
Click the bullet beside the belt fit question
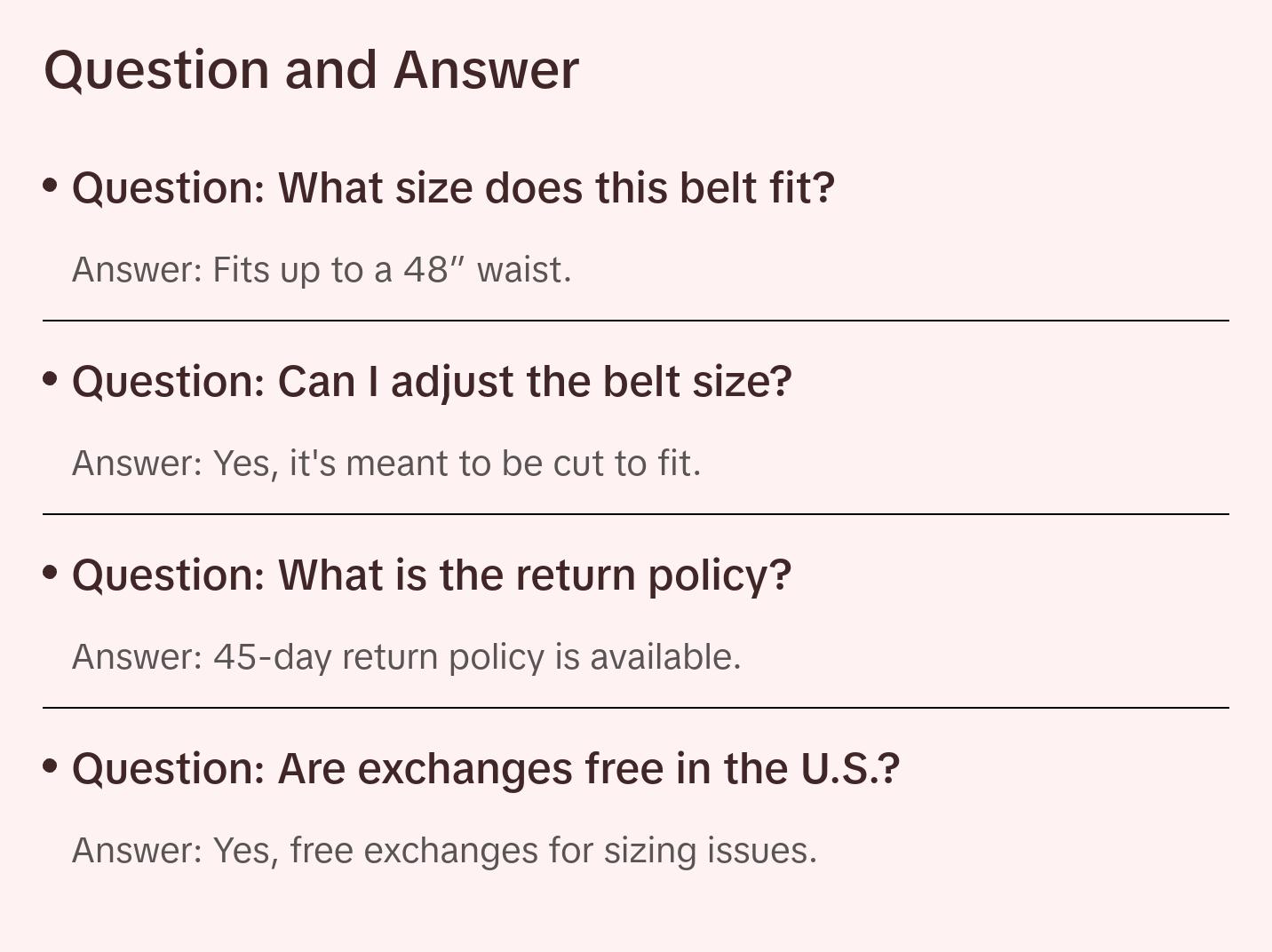[51, 186]
